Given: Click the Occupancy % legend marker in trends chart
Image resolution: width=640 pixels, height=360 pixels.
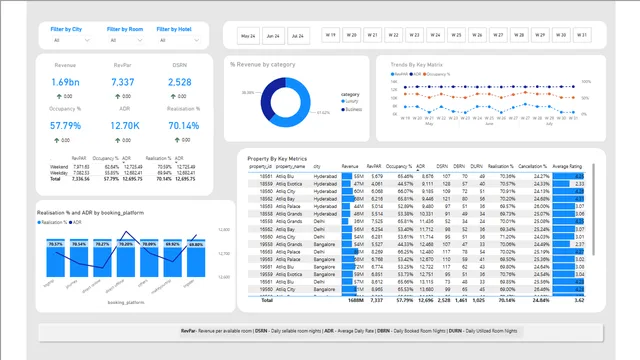Looking at the screenshot, I should [x=424, y=74].
